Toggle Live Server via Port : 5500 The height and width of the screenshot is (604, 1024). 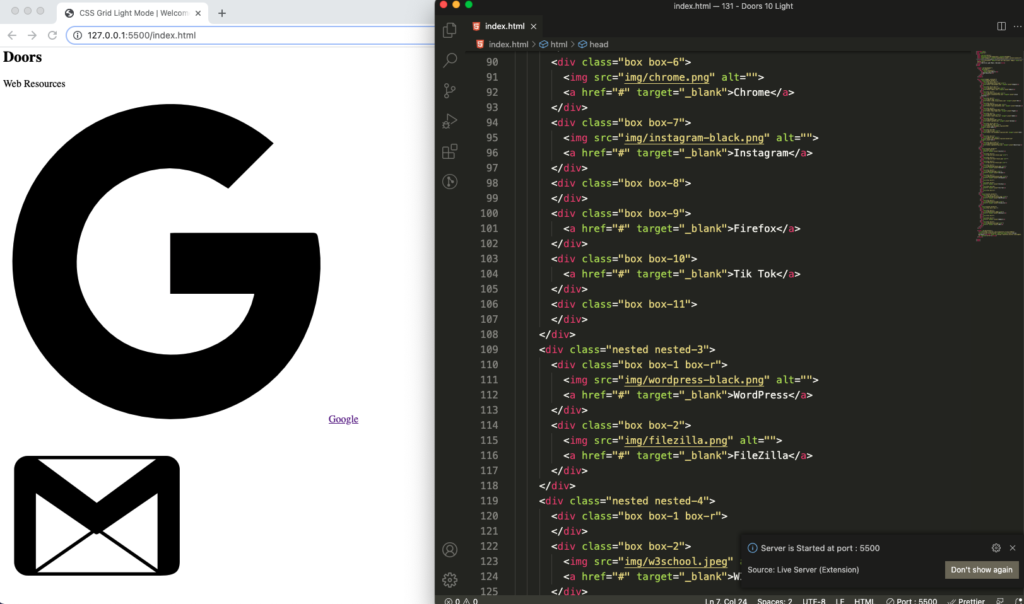pyautogui.click(x=912, y=601)
